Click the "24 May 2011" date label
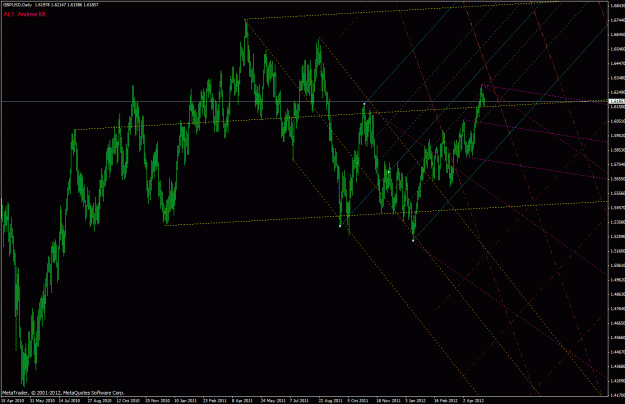Viewport: 625px width, 404px height. 273,400
